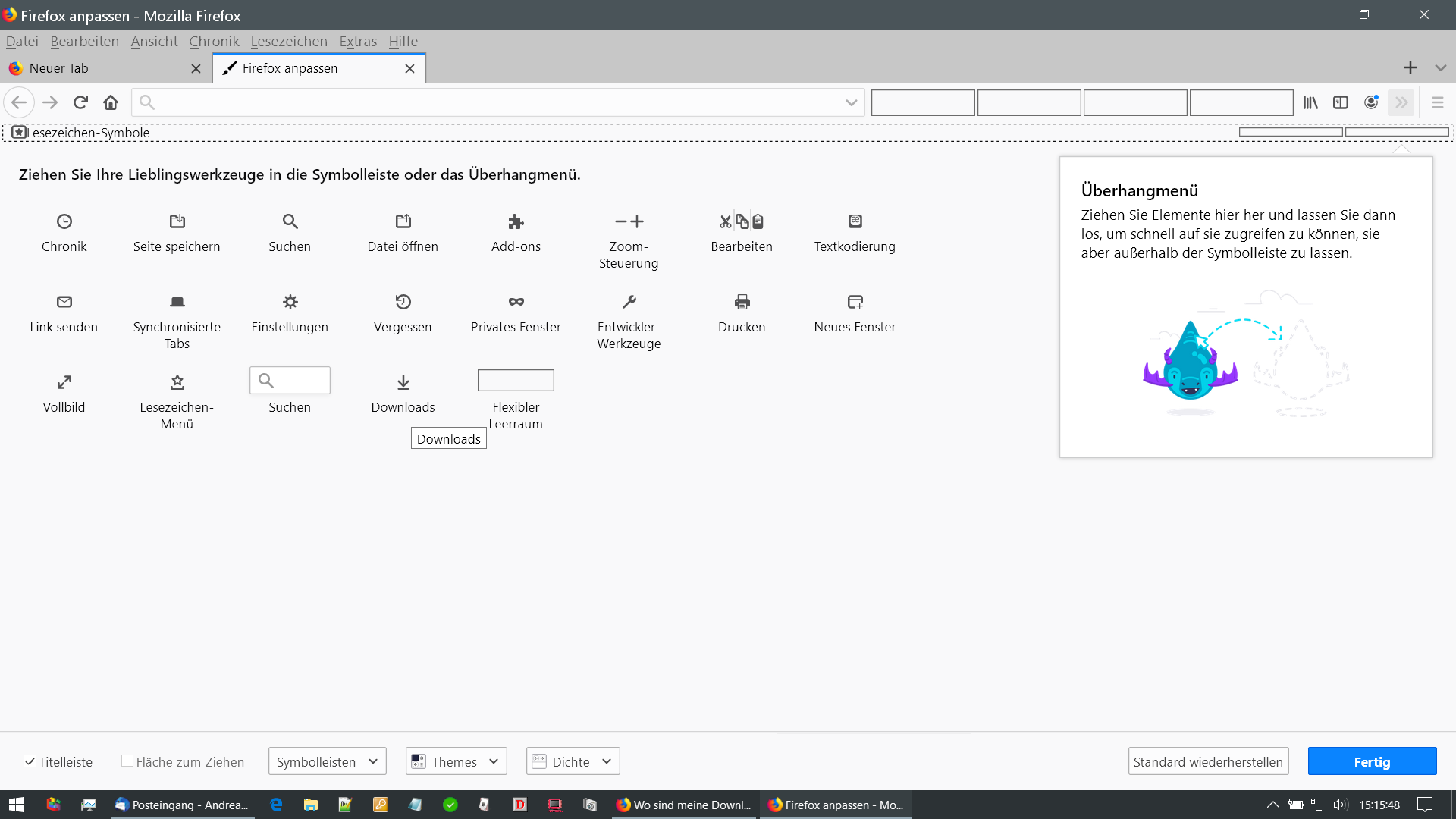Select the Einstellungen gear icon
1456x819 pixels.
[x=290, y=302]
